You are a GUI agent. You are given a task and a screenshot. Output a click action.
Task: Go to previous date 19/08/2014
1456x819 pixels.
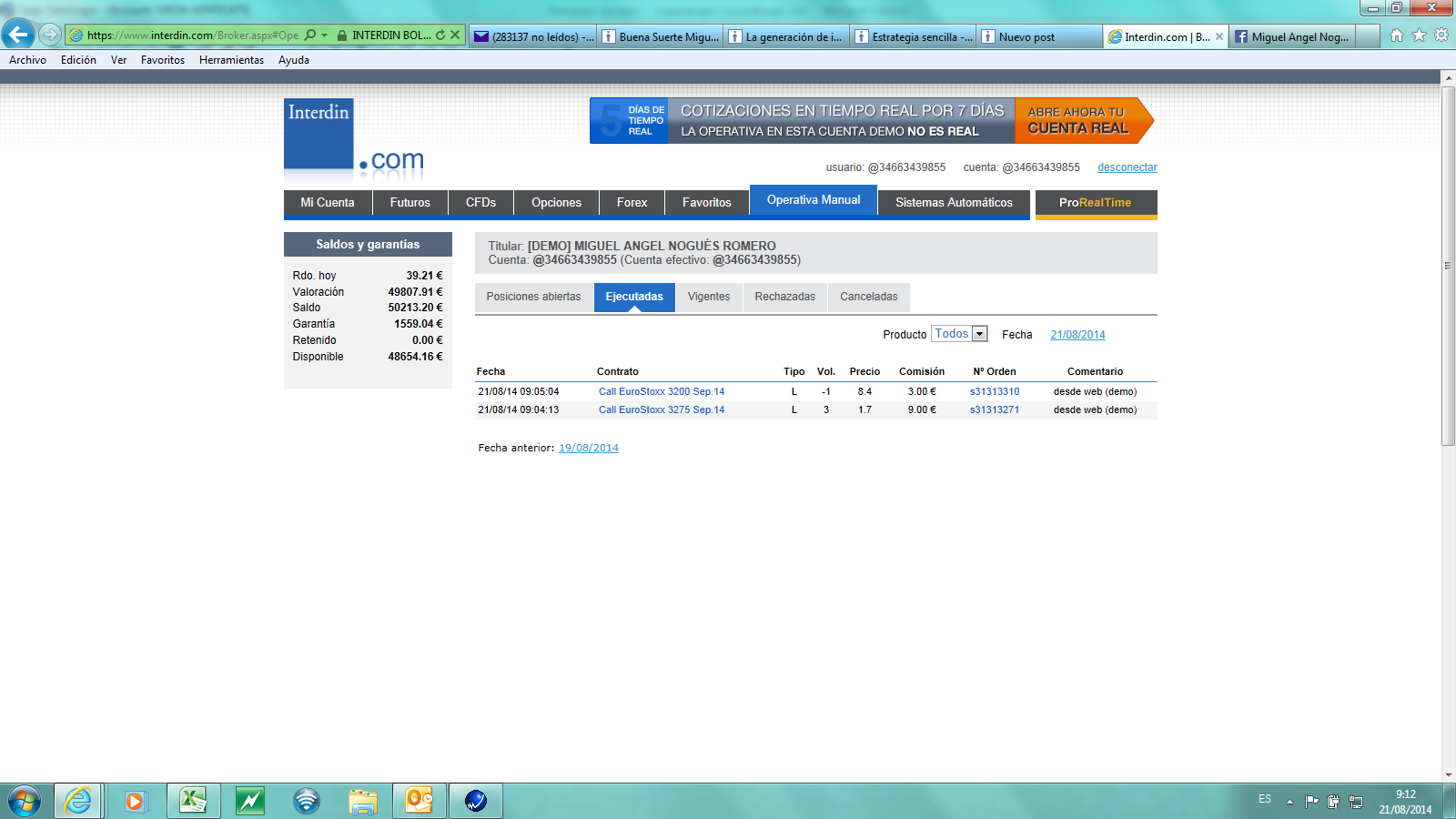coord(589,448)
